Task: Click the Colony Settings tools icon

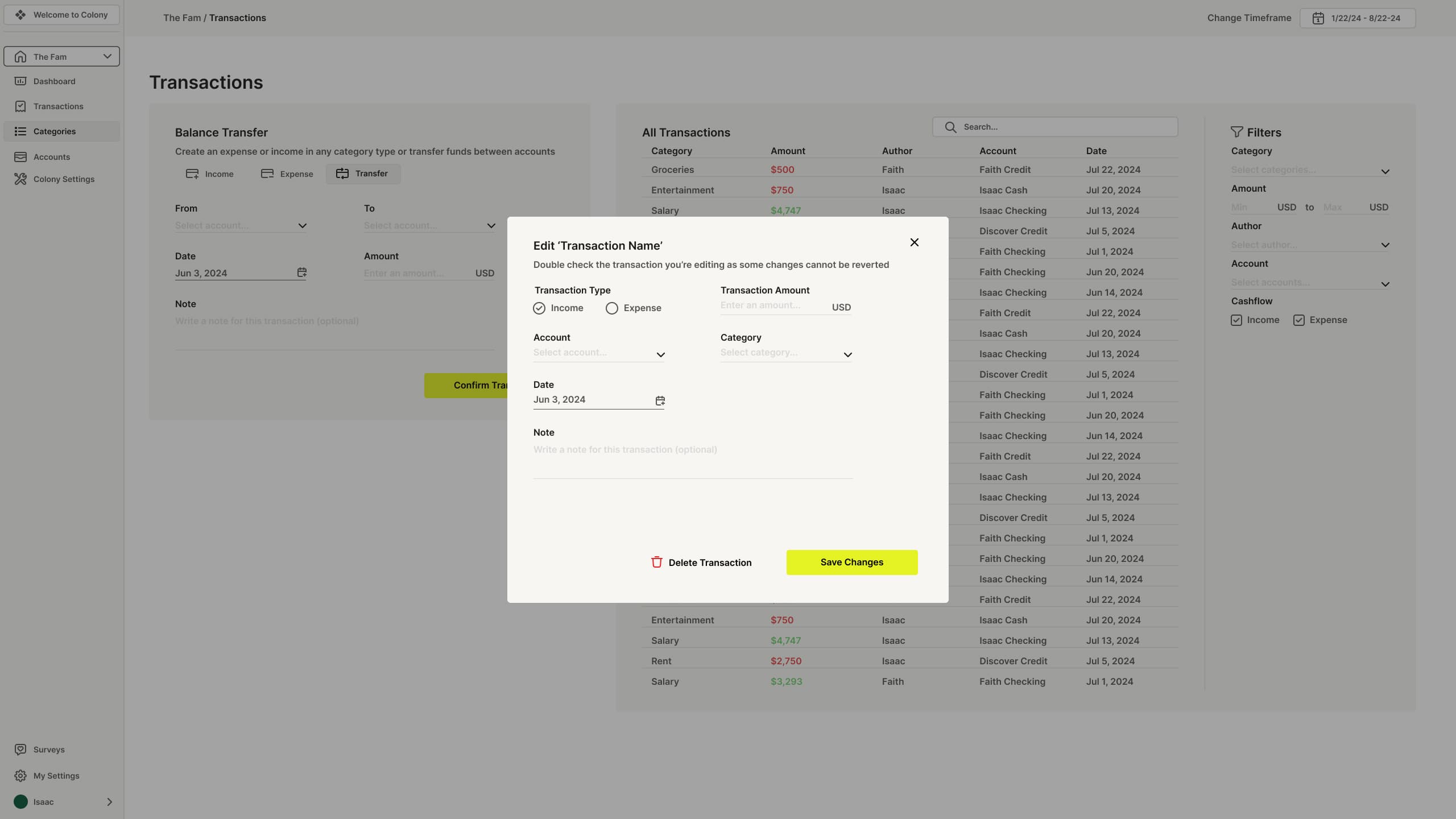Action: pyautogui.click(x=20, y=179)
